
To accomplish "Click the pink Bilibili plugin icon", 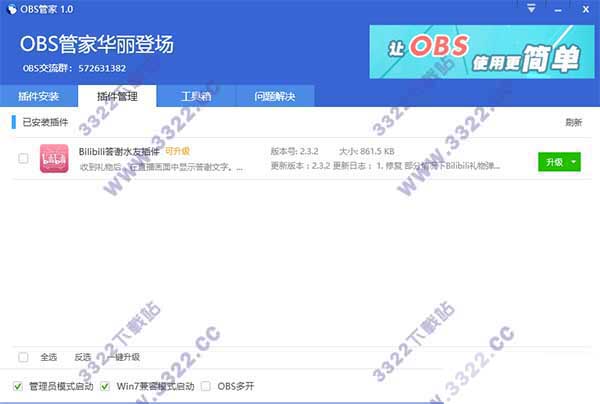I will pos(54,158).
